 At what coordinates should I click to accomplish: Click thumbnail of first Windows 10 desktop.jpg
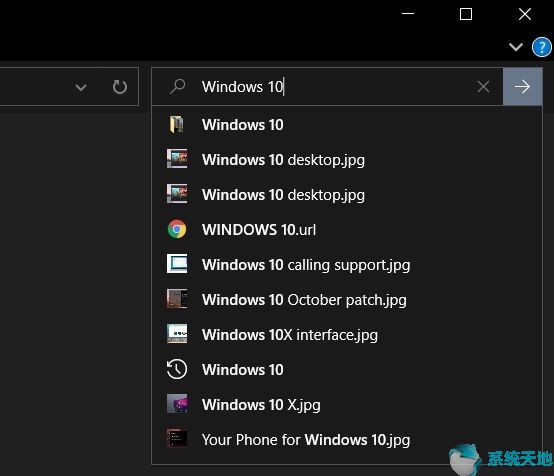[177, 159]
